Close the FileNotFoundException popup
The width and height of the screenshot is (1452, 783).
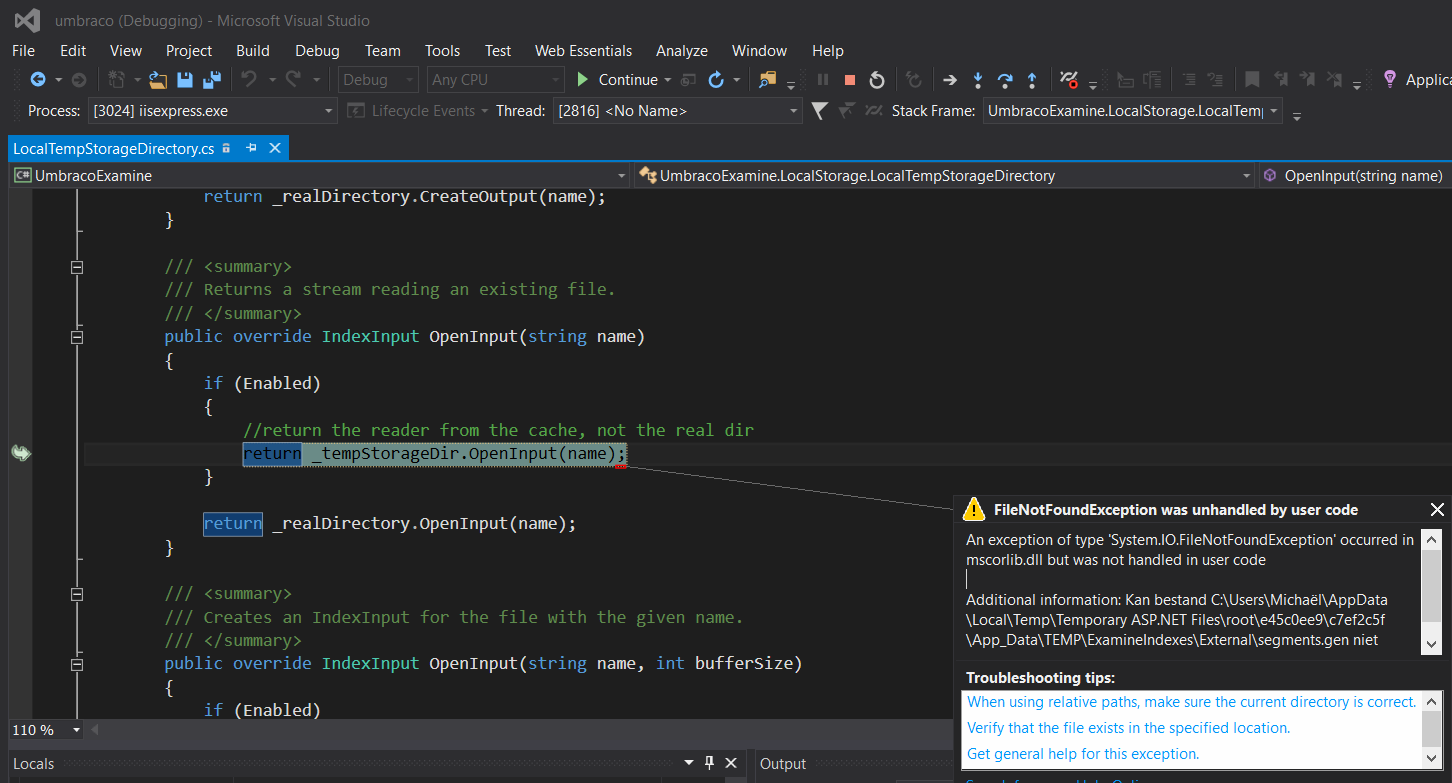click(1437, 509)
